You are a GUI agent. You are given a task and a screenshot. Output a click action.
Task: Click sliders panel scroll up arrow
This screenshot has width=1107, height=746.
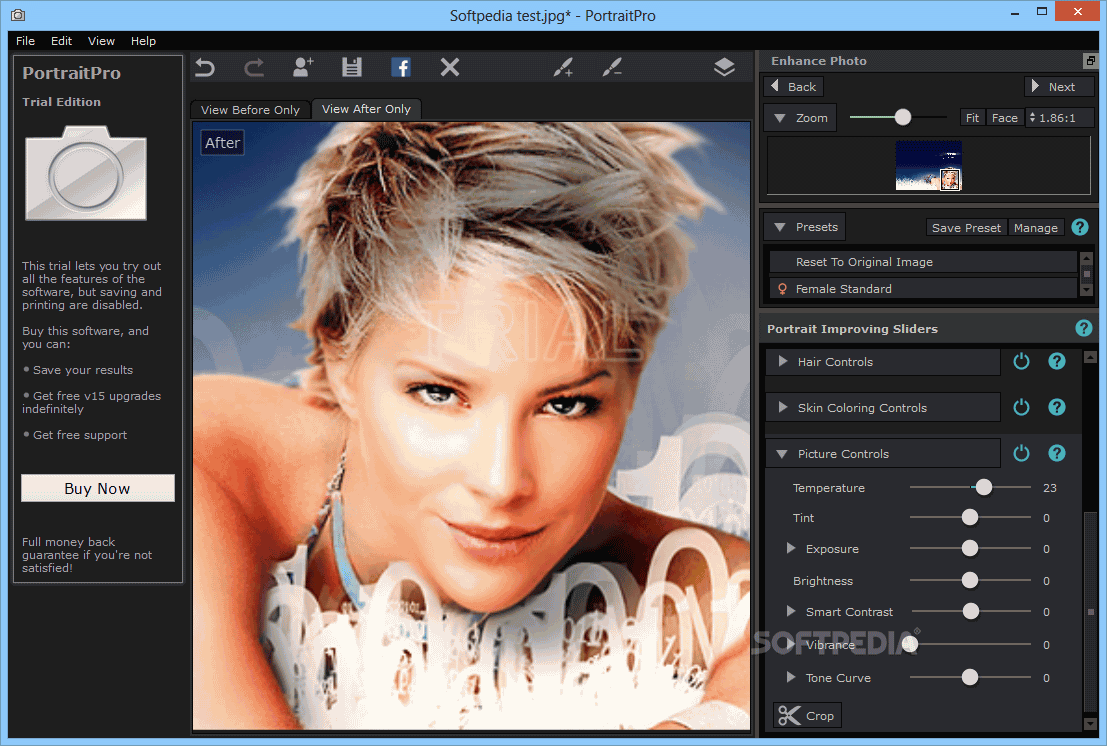1091,357
